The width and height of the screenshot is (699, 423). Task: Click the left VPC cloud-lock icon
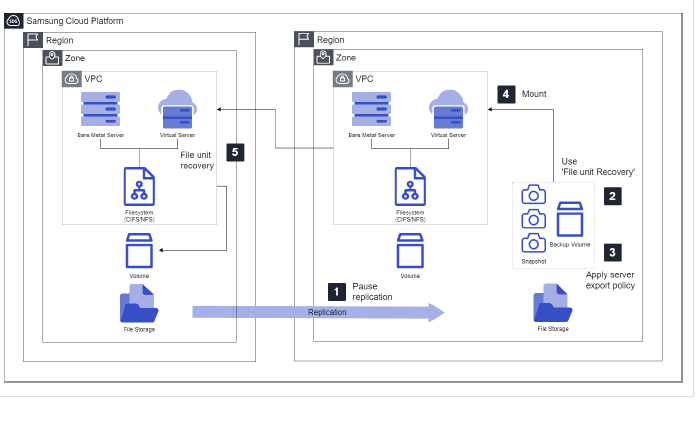pyautogui.click(x=71, y=79)
